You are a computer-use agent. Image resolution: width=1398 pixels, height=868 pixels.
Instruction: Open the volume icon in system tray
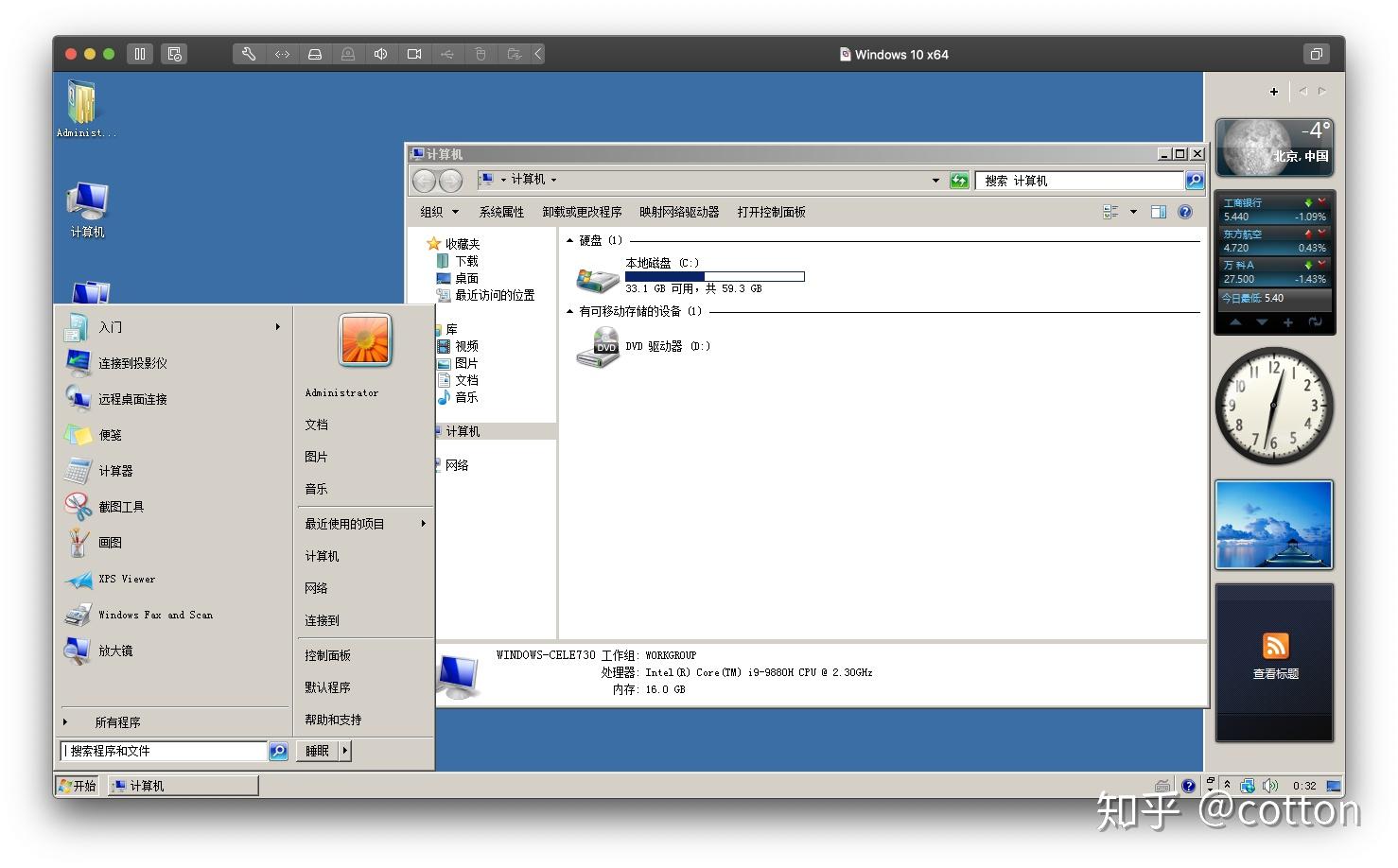click(1269, 786)
